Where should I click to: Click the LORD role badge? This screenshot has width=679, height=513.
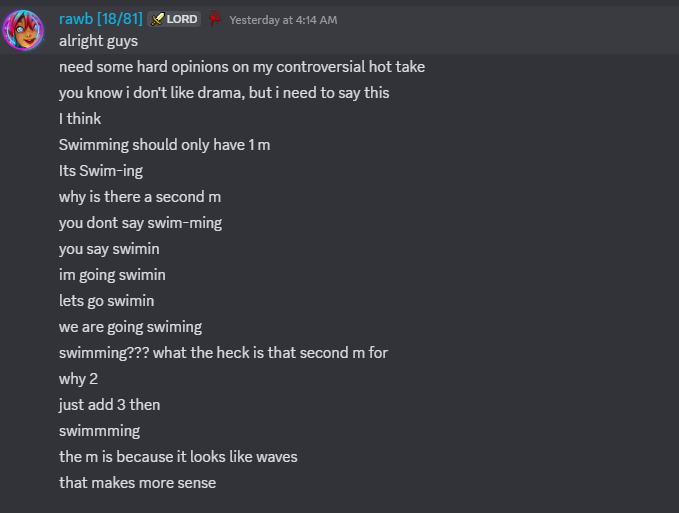point(174,19)
